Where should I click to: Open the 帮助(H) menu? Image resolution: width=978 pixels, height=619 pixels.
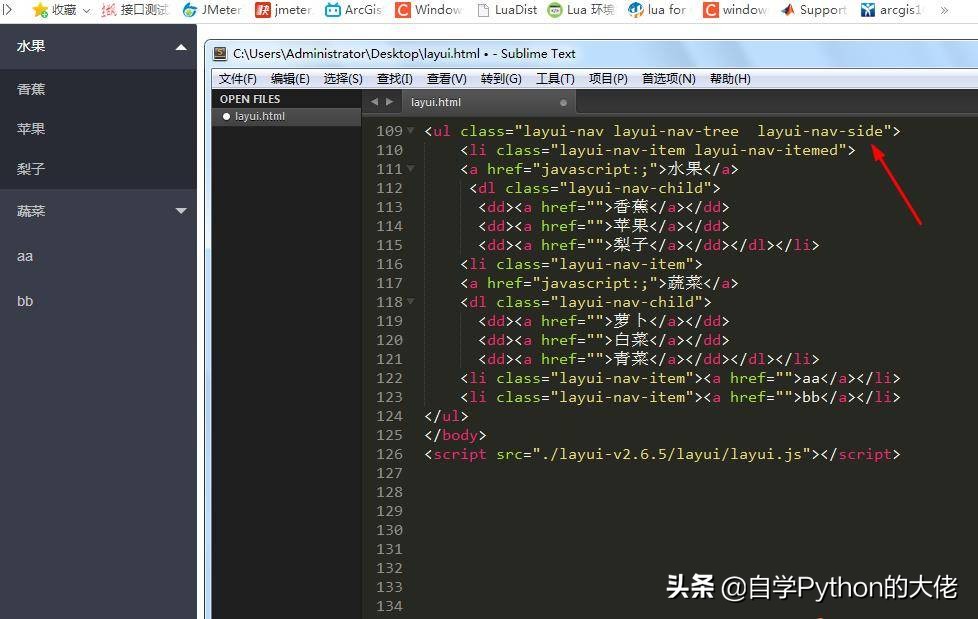pos(730,79)
